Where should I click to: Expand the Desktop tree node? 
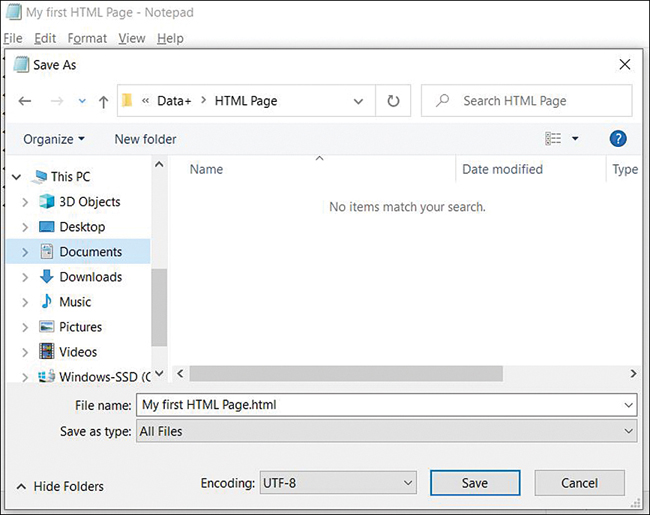click(25, 227)
